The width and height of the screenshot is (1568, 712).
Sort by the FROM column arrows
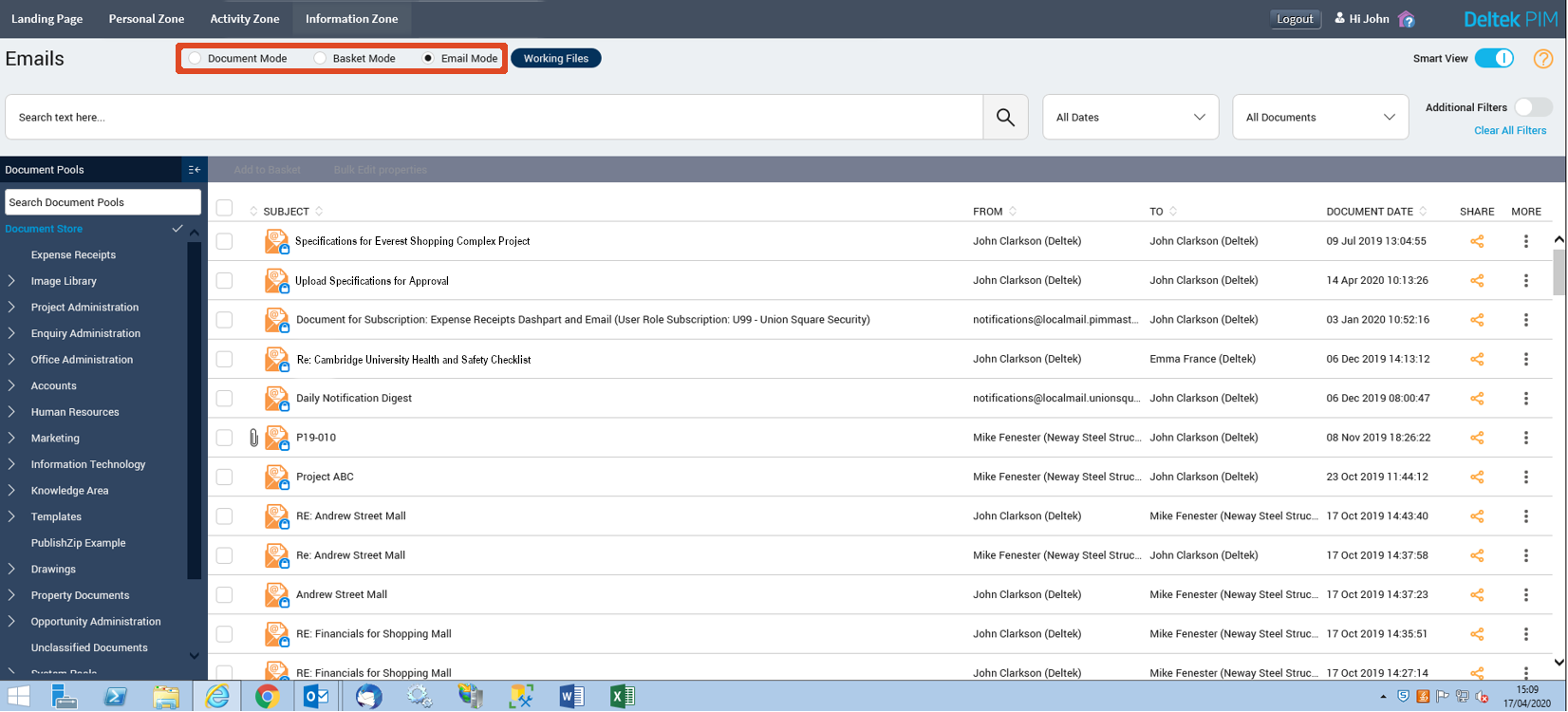pyautogui.click(x=1013, y=212)
